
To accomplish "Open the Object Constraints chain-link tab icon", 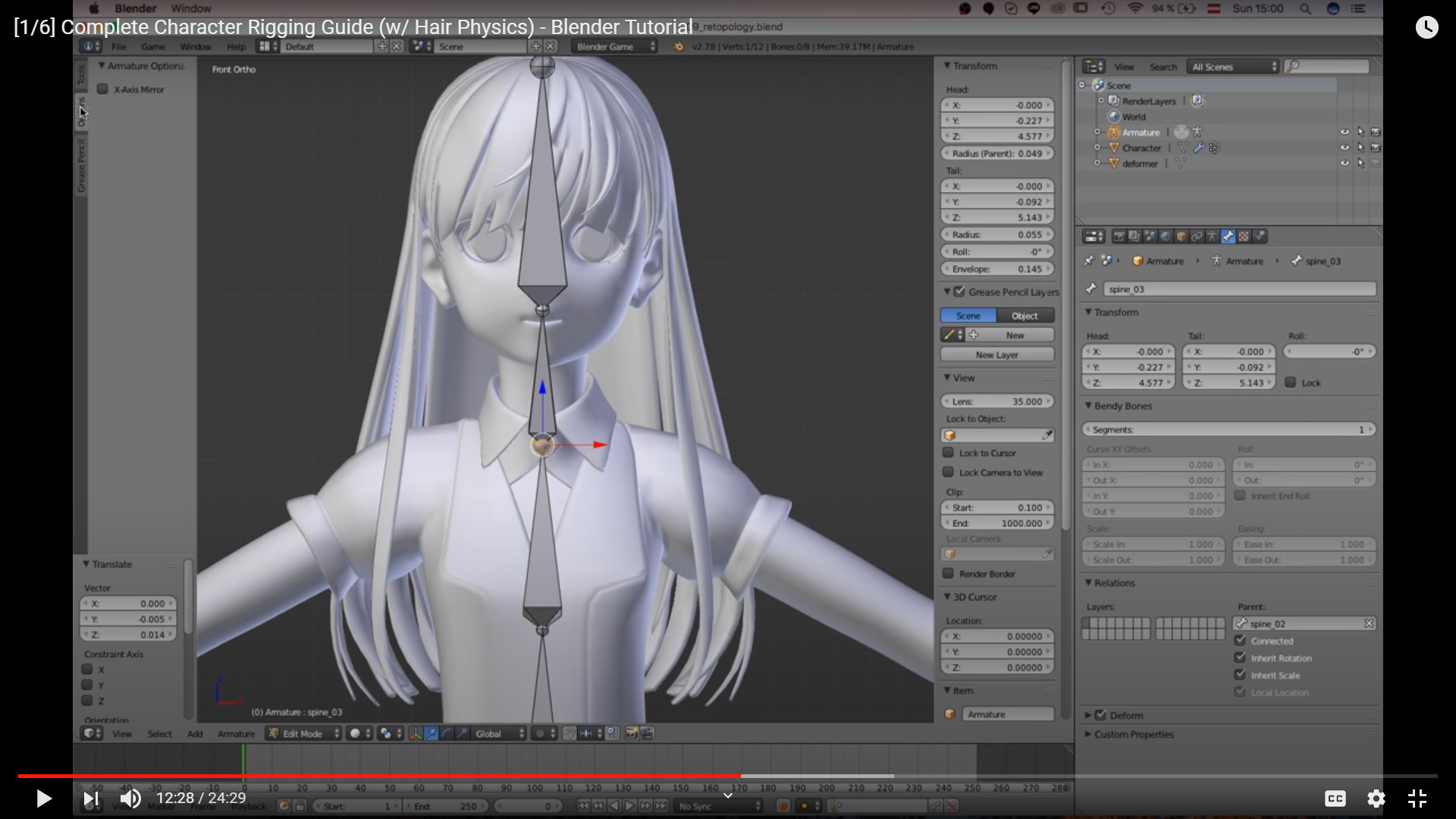I will [1197, 237].
